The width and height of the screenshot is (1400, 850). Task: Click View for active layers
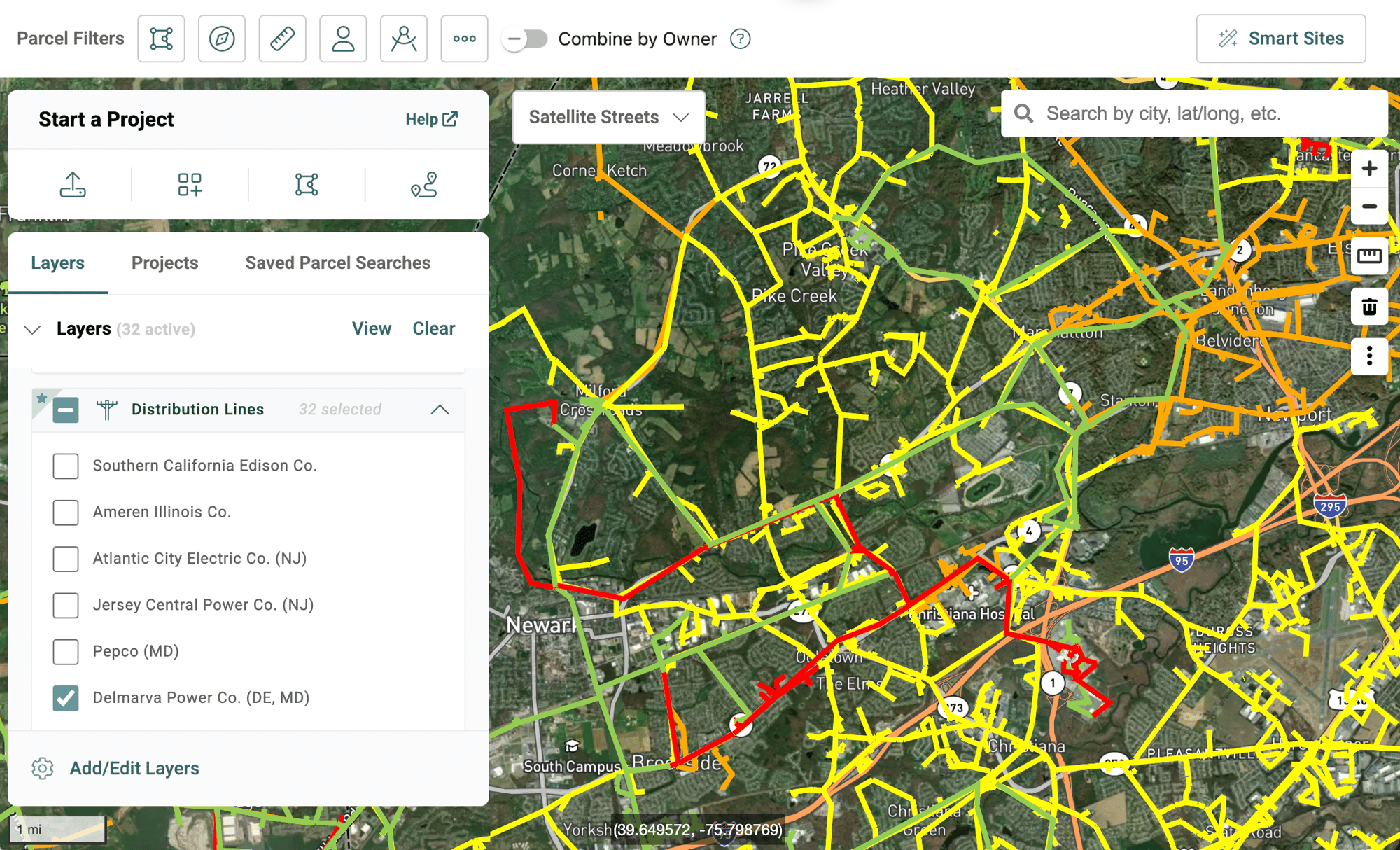(x=372, y=329)
